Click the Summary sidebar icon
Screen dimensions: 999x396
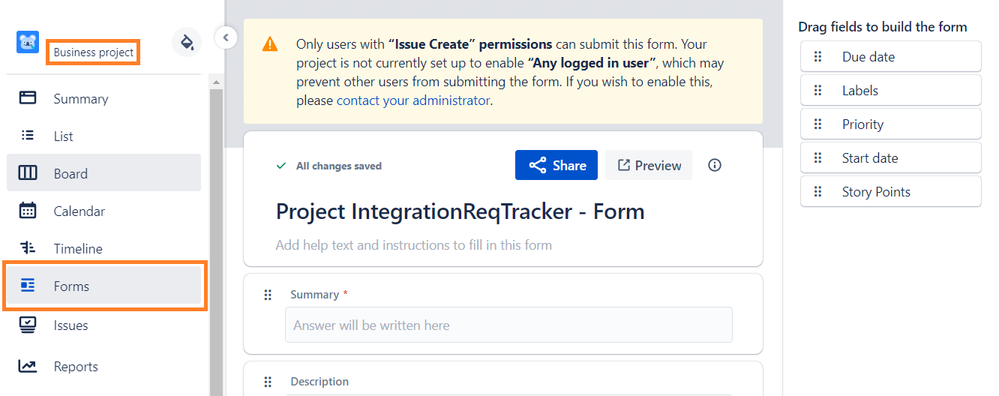point(27,98)
